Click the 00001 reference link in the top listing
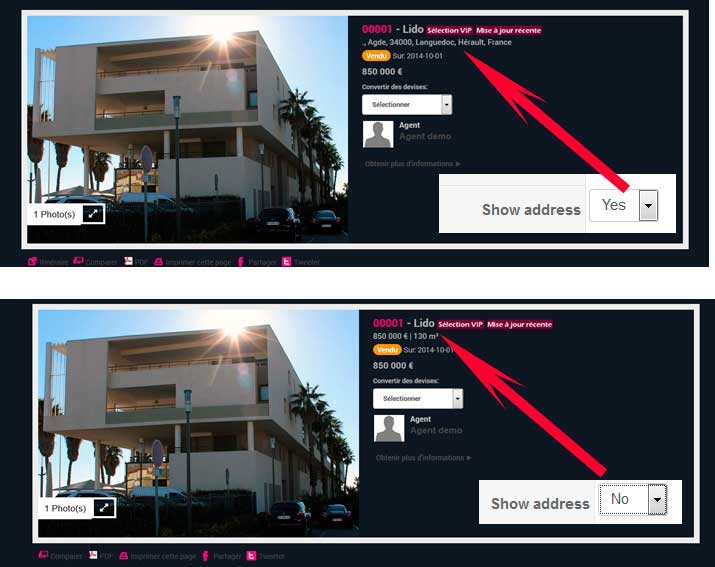 point(377,29)
